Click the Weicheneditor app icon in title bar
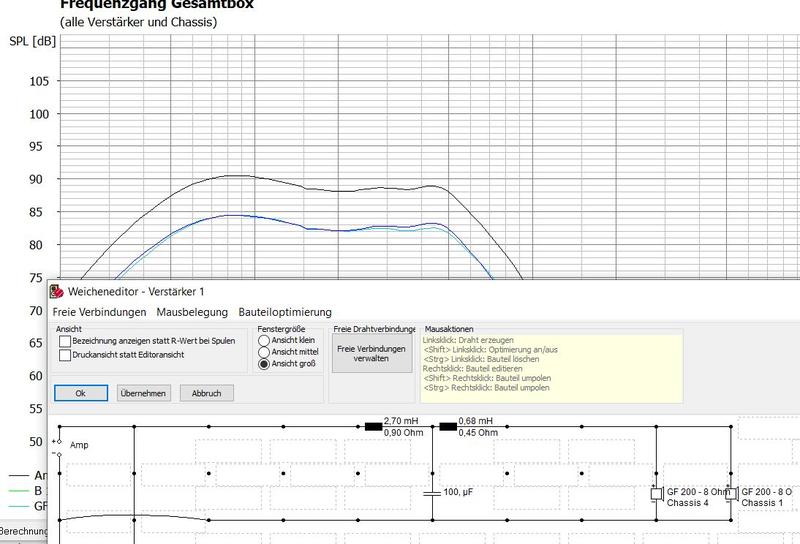 pyautogui.click(x=57, y=291)
